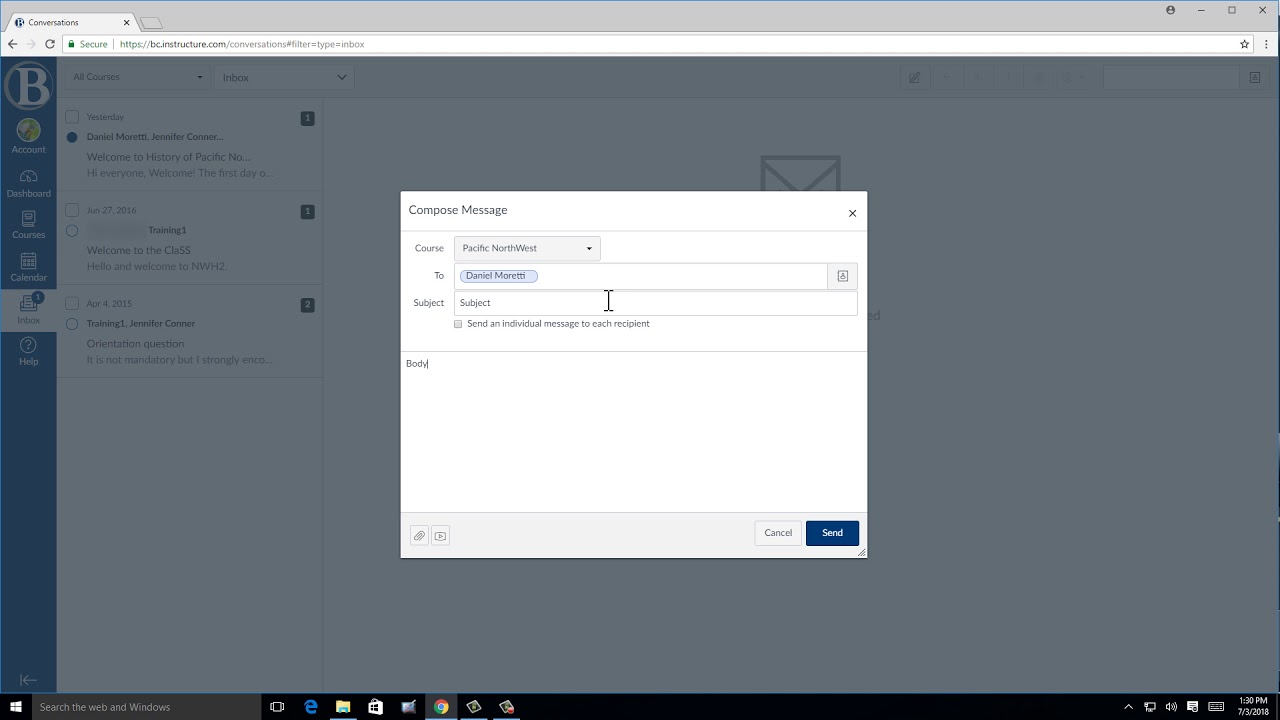The height and width of the screenshot is (720, 1280).
Task: Expand the Inbox mailbox type dropdown
Action: coord(285,77)
